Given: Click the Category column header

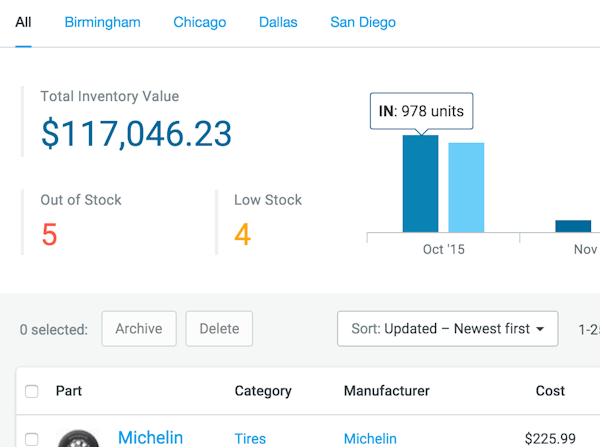Looking at the screenshot, I should click(263, 391).
